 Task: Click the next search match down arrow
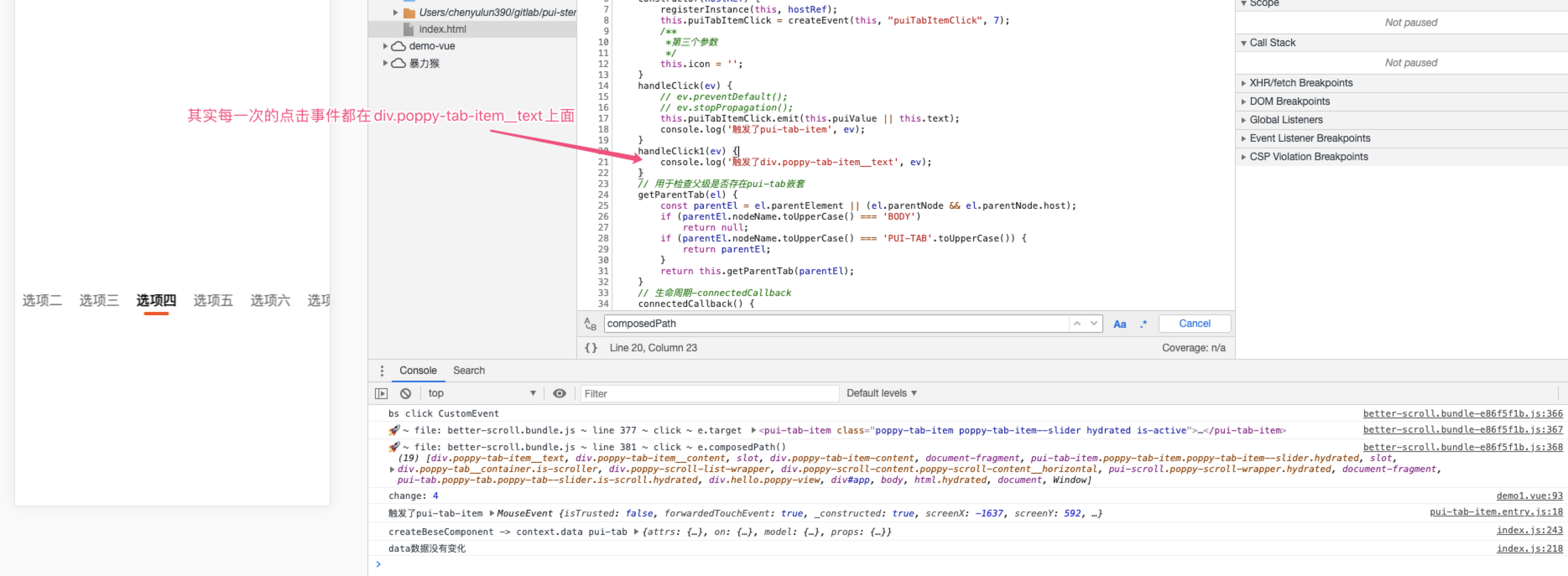click(1094, 323)
